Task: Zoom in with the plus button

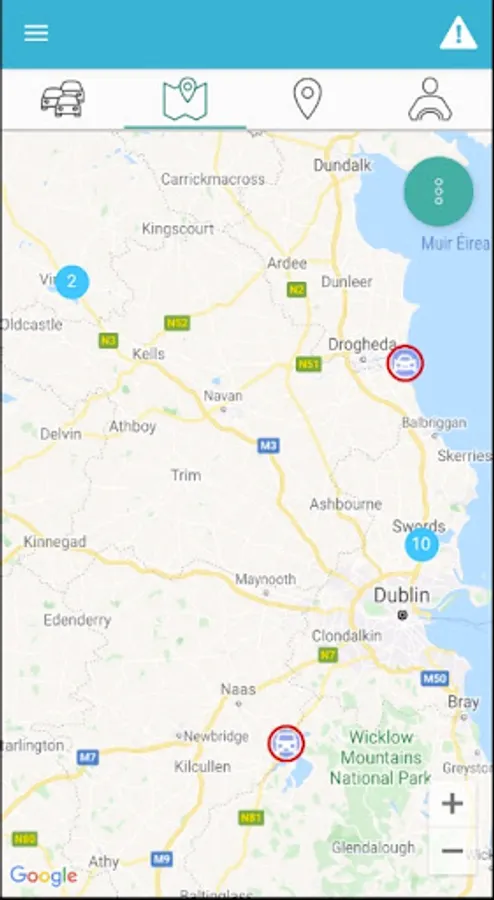Action: pyautogui.click(x=452, y=804)
